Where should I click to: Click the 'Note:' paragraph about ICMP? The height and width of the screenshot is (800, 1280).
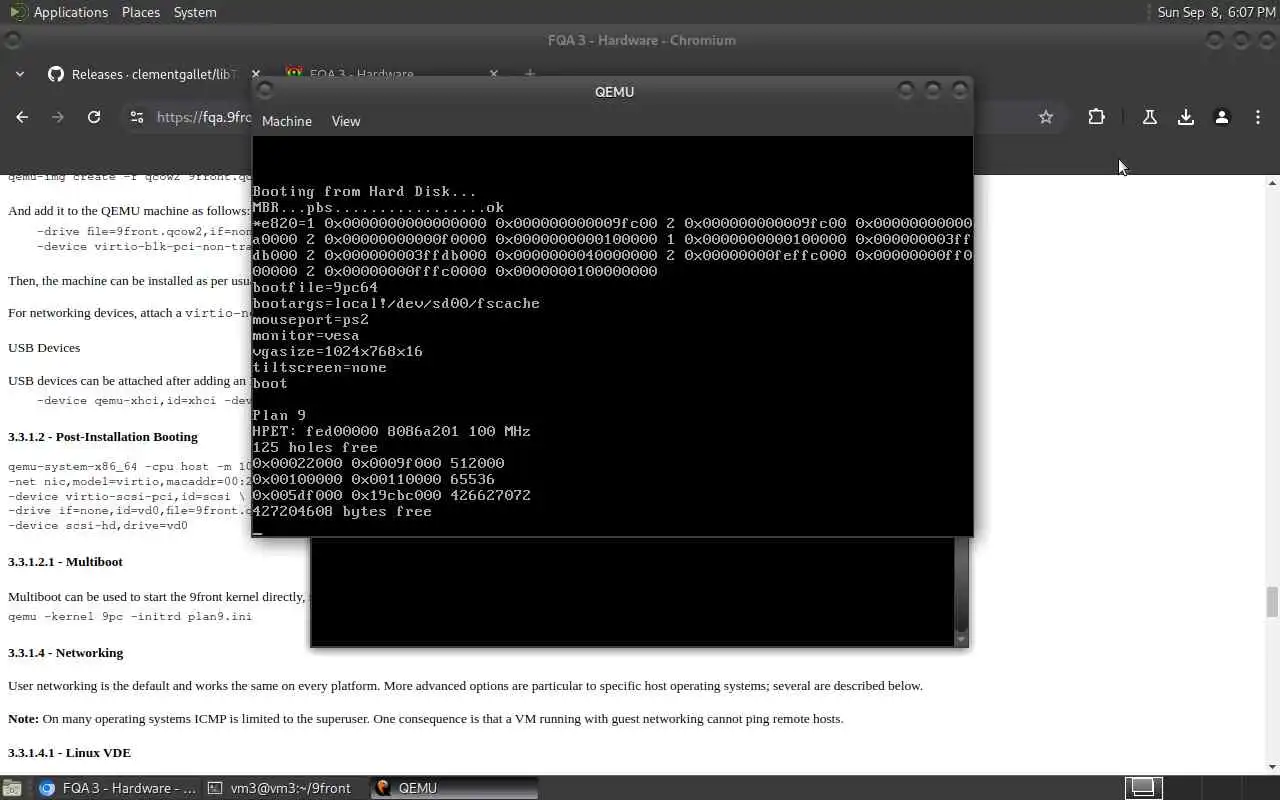(x=426, y=719)
